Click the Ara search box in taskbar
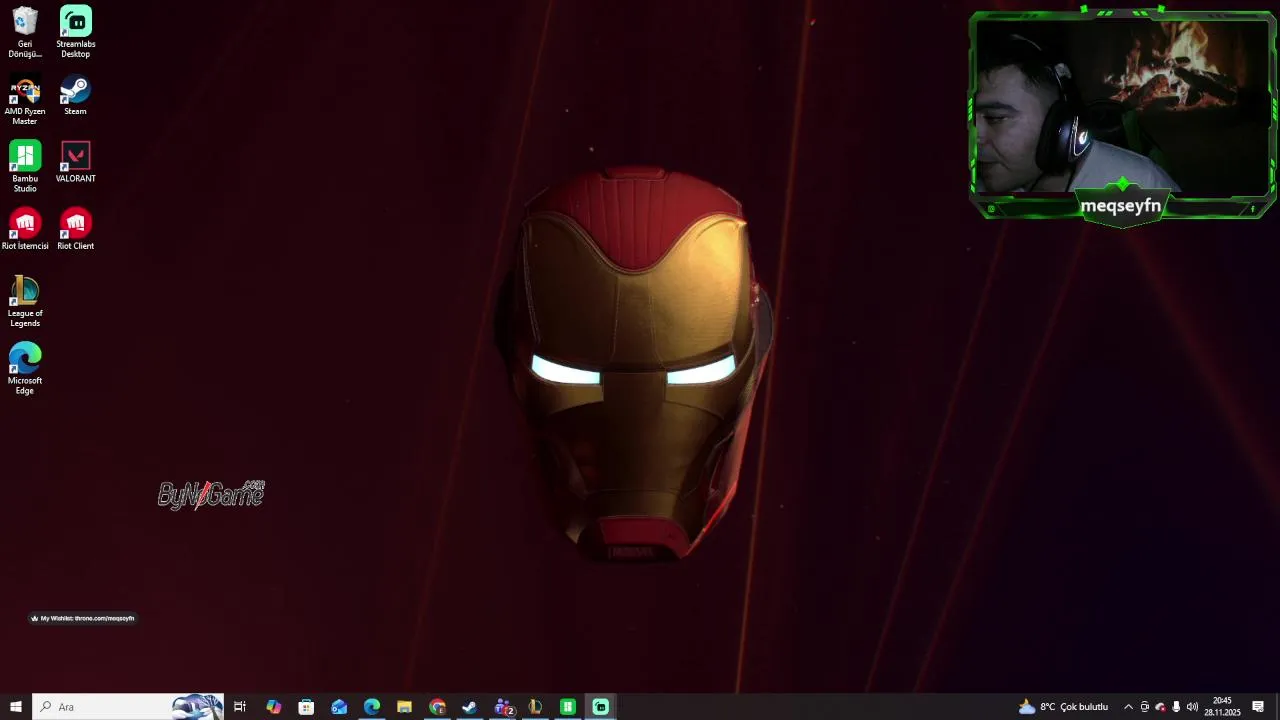 click(128, 707)
